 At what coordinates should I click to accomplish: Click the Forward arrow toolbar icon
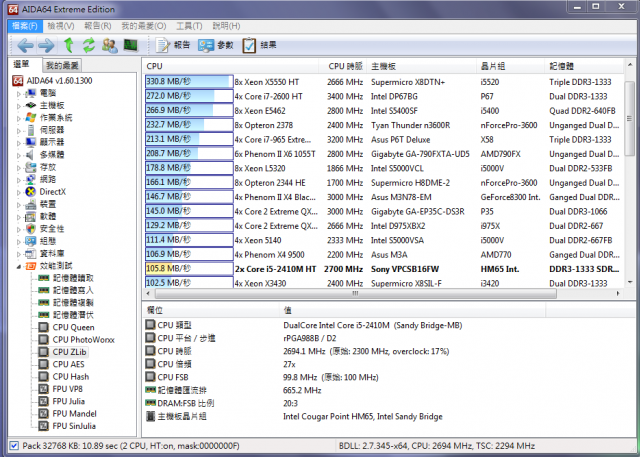(46, 45)
